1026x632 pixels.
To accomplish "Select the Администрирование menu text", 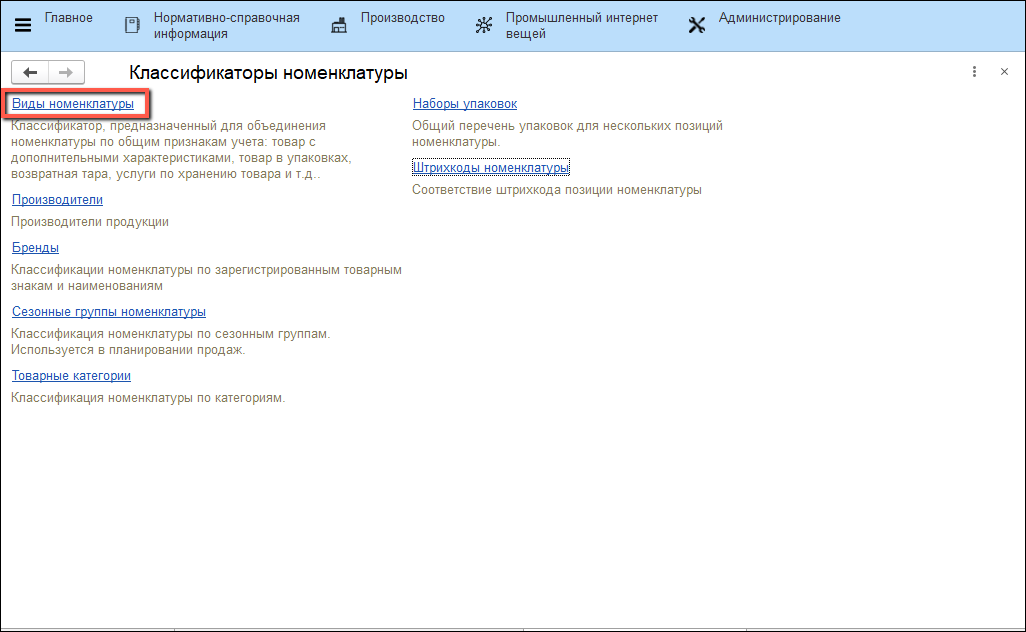I will pos(779,18).
